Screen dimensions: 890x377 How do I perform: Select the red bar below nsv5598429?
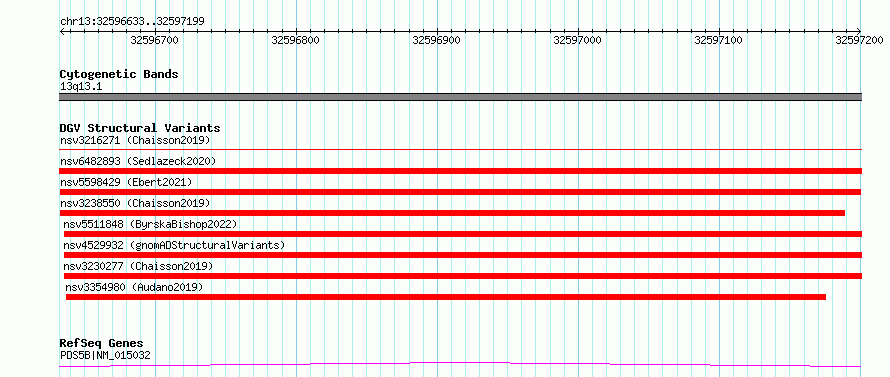(x=460, y=192)
